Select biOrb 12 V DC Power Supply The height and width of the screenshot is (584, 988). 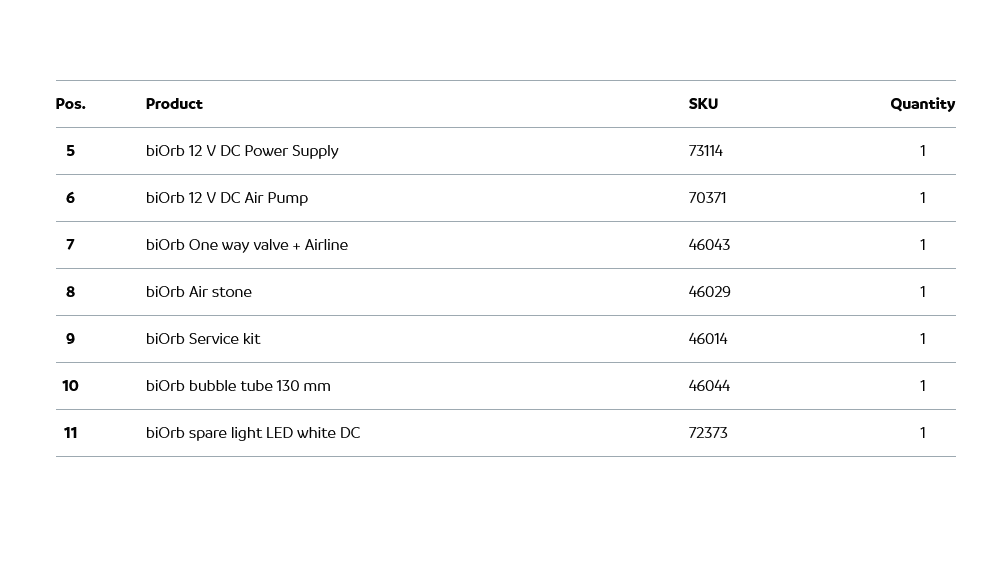[x=242, y=151]
